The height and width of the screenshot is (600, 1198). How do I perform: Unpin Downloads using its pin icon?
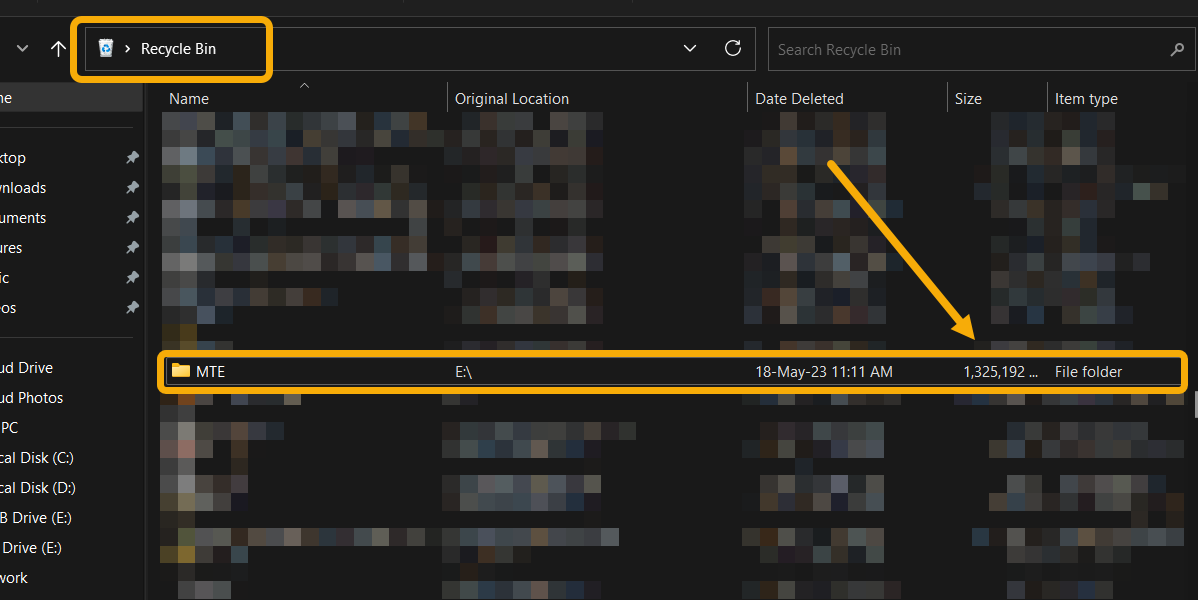click(133, 187)
